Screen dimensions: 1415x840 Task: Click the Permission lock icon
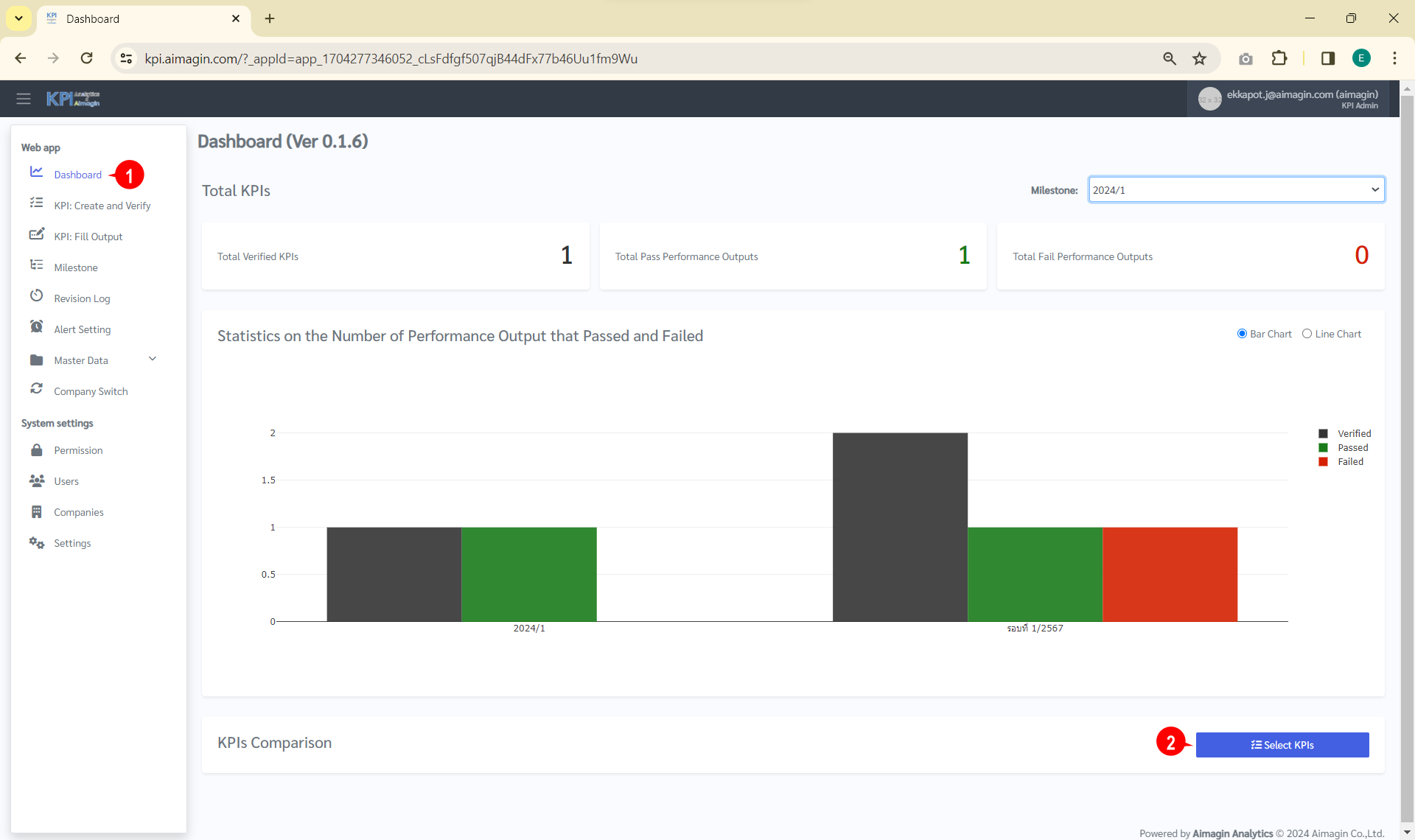click(x=36, y=450)
